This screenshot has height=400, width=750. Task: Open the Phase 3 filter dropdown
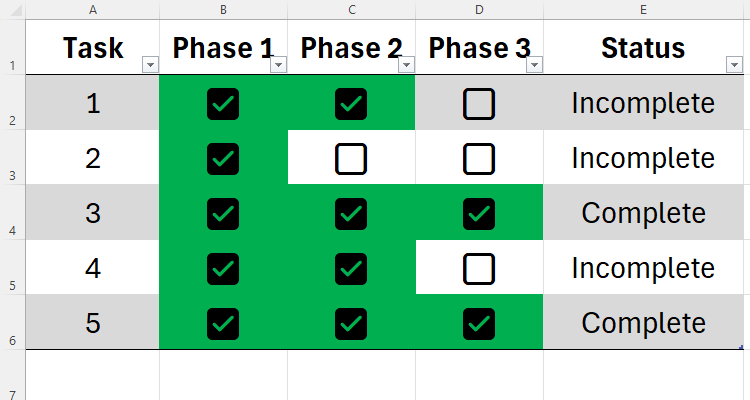534,65
